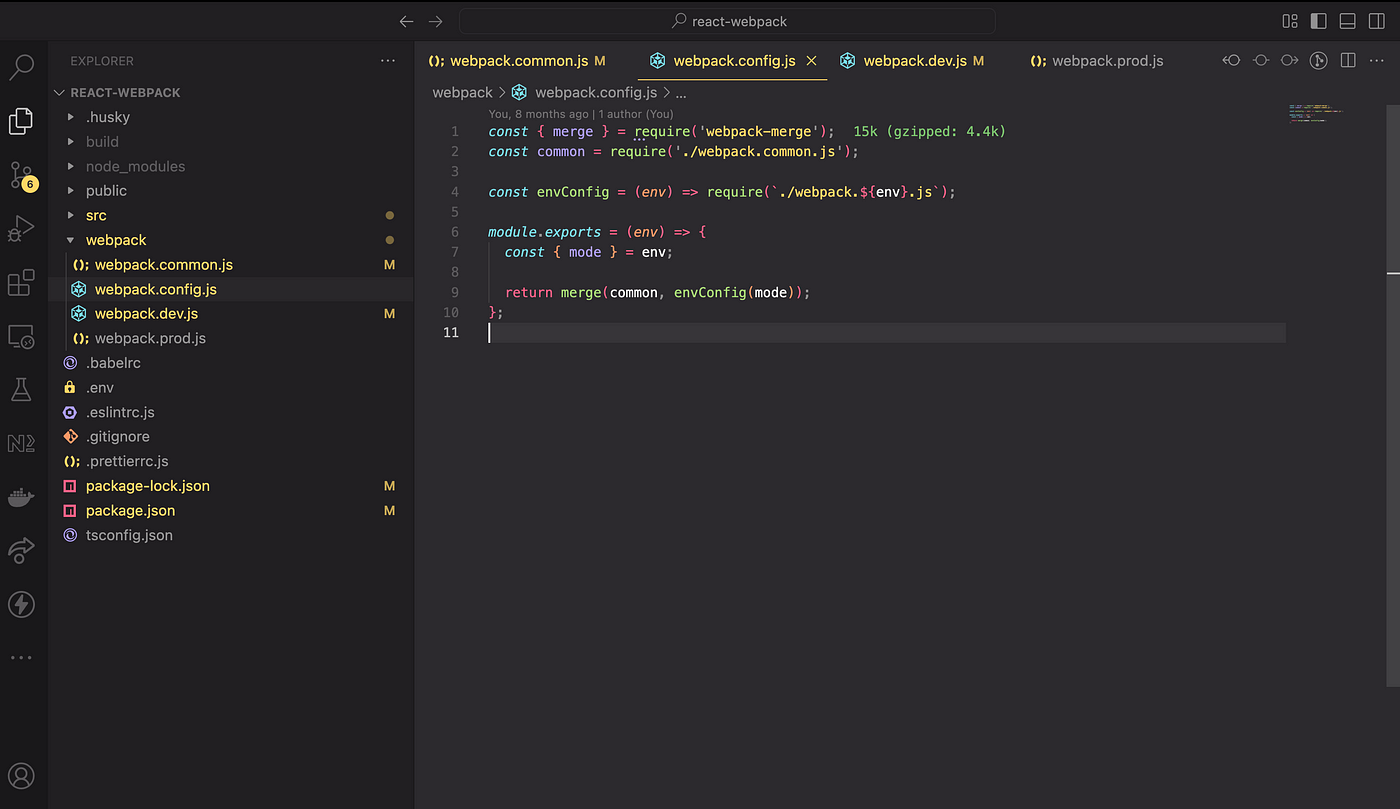The height and width of the screenshot is (809, 1400).
Task: Open the Docker whale icon
Action: [21, 497]
